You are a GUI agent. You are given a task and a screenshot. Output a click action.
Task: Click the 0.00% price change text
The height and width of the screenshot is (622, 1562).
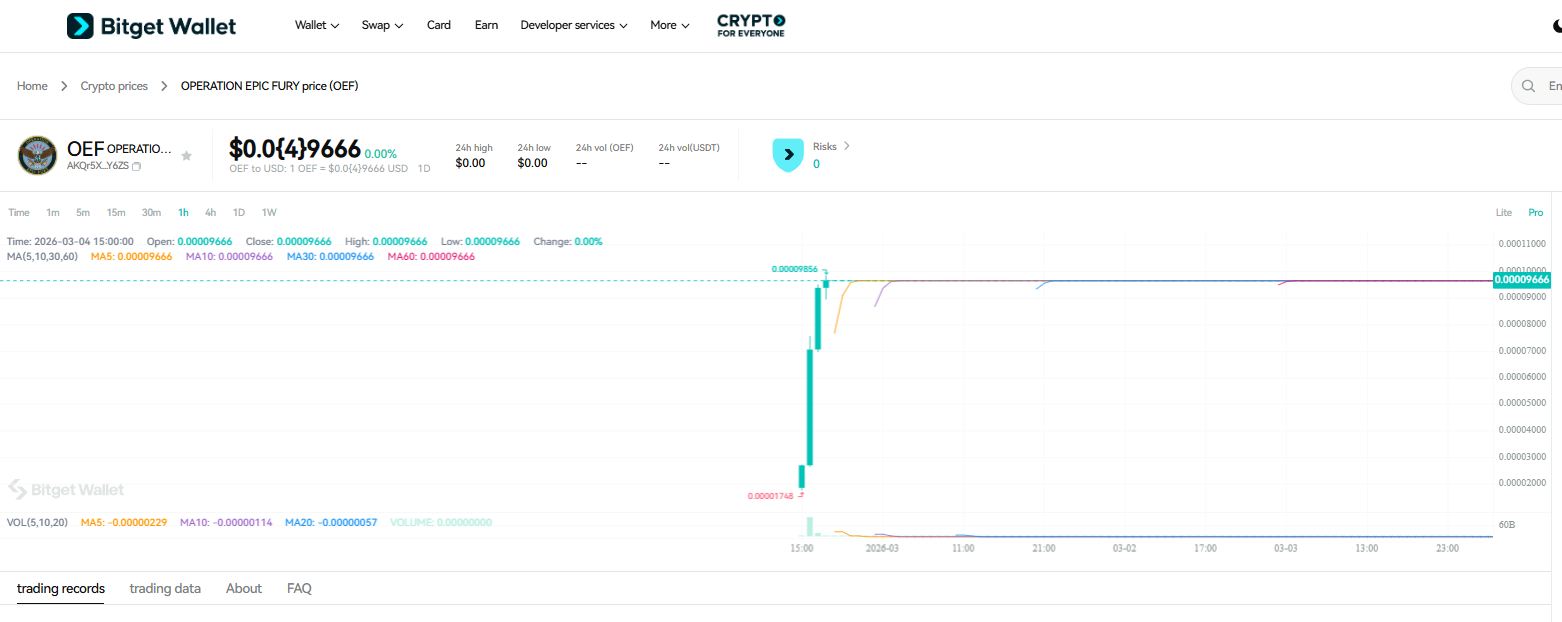click(x=380, y=154)
